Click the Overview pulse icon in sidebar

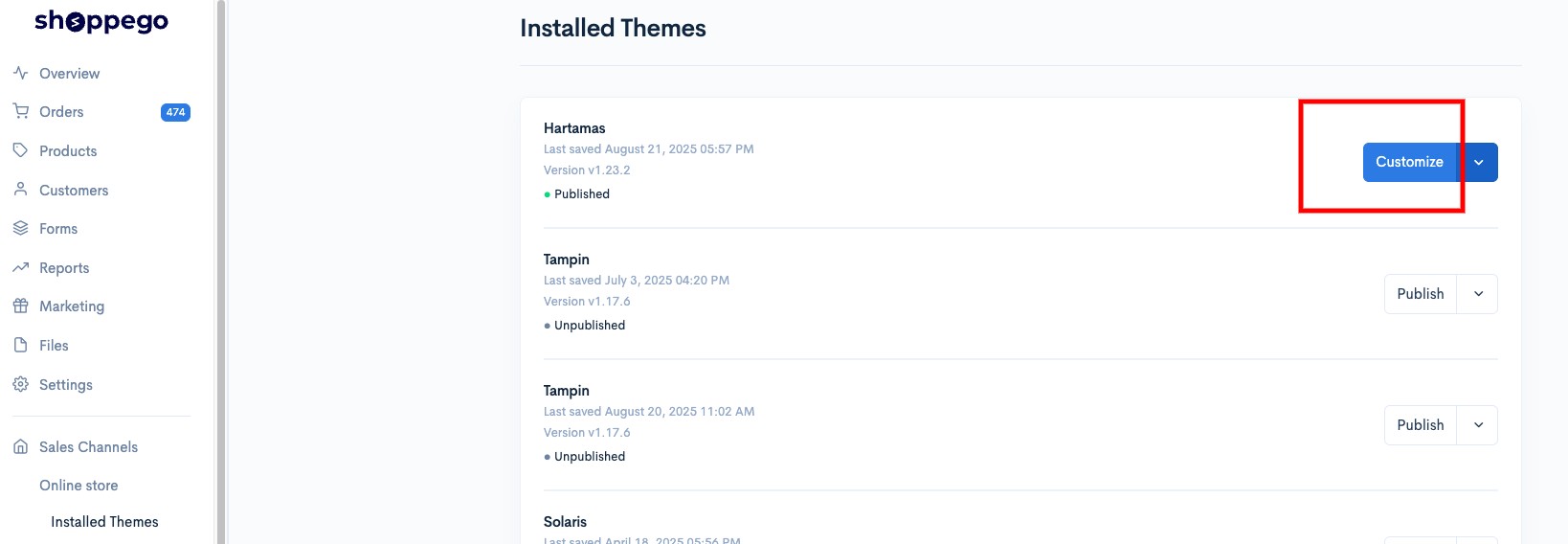[x=20, y=73]
